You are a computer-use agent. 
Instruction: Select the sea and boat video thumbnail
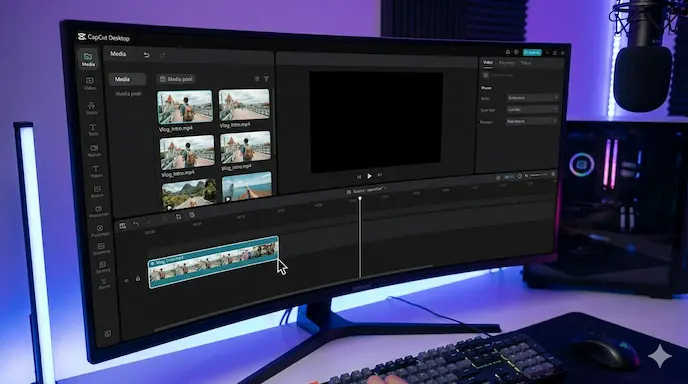[x=247, y=187]
